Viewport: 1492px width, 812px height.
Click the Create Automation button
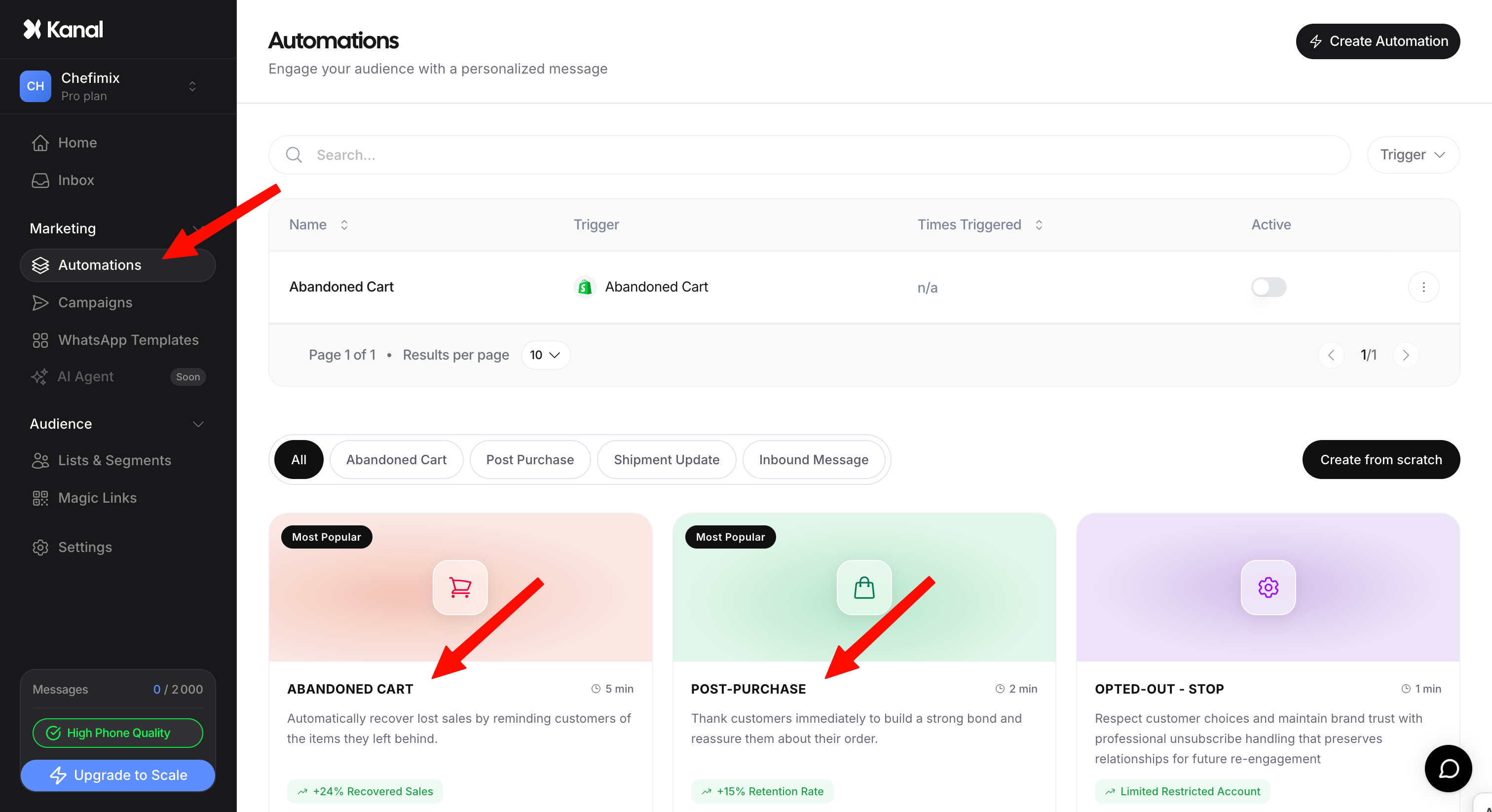click(1378, 41)
